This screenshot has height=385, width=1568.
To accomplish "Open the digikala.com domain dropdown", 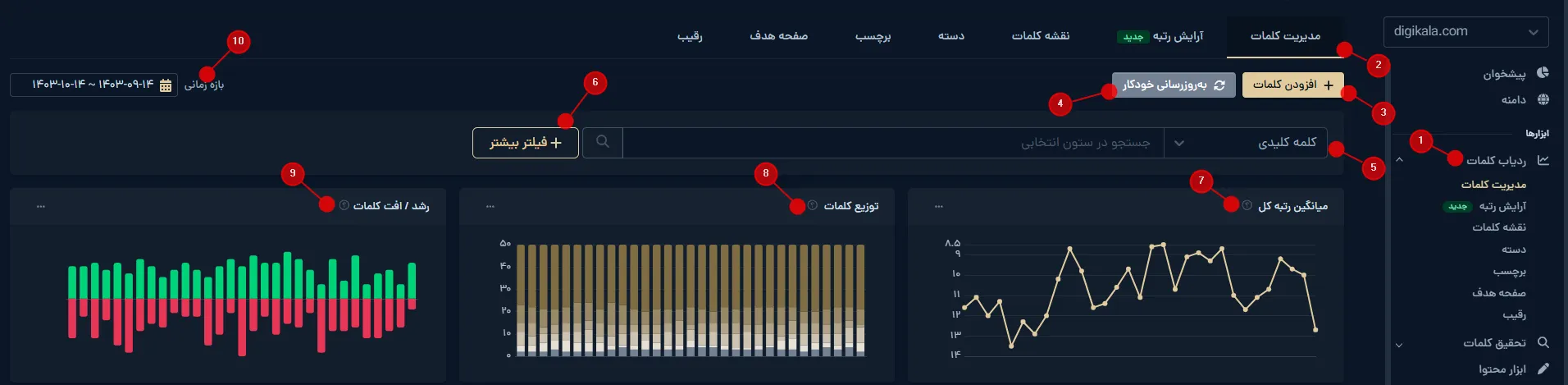I will pyautogui.click(x=1466, y=32).
